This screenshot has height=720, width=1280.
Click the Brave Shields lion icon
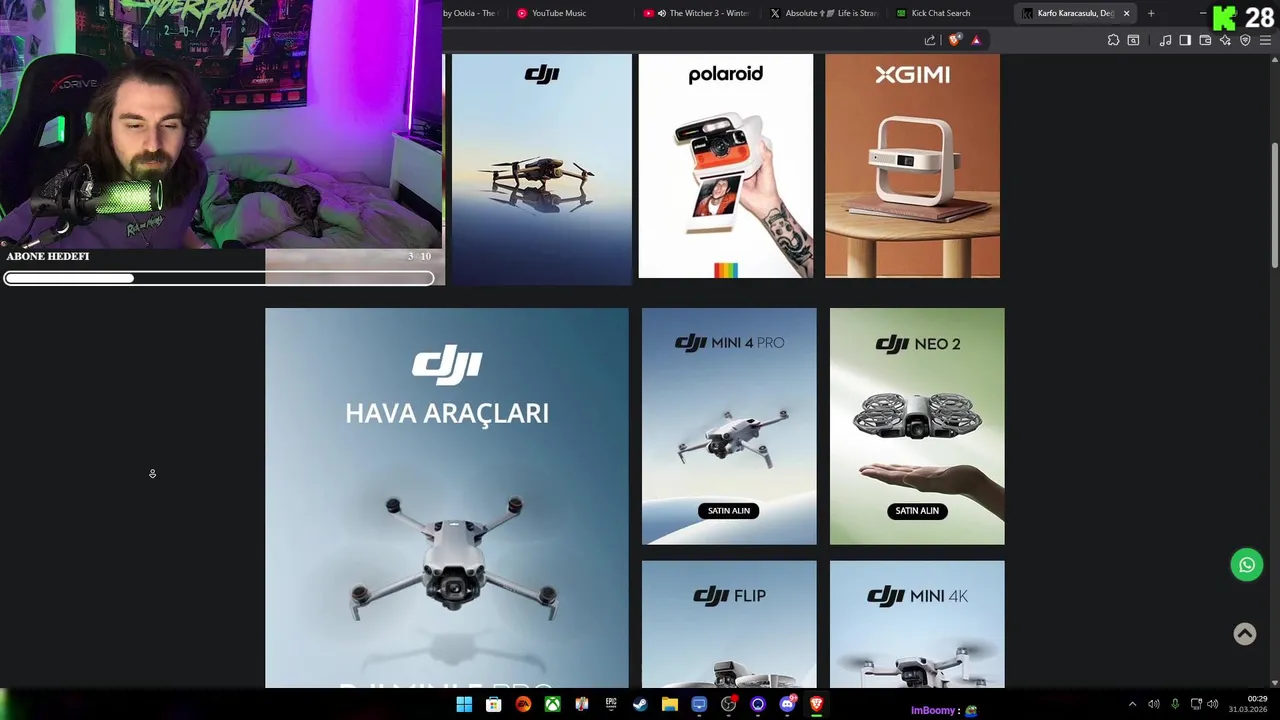[x=955, y=40]
